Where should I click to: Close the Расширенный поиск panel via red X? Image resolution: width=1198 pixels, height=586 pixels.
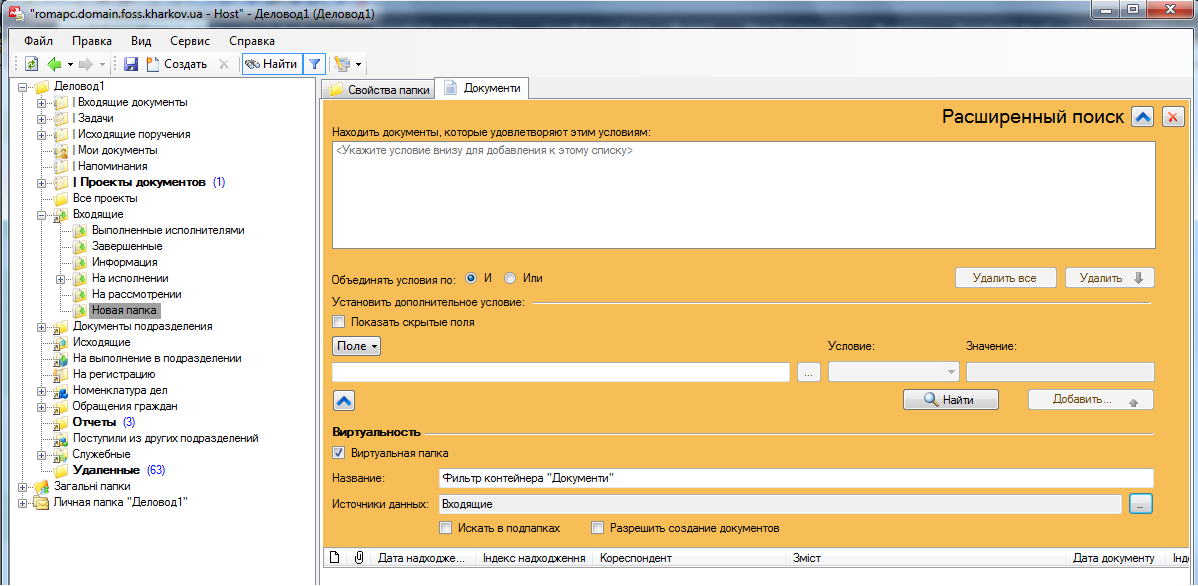[1171, 116]
